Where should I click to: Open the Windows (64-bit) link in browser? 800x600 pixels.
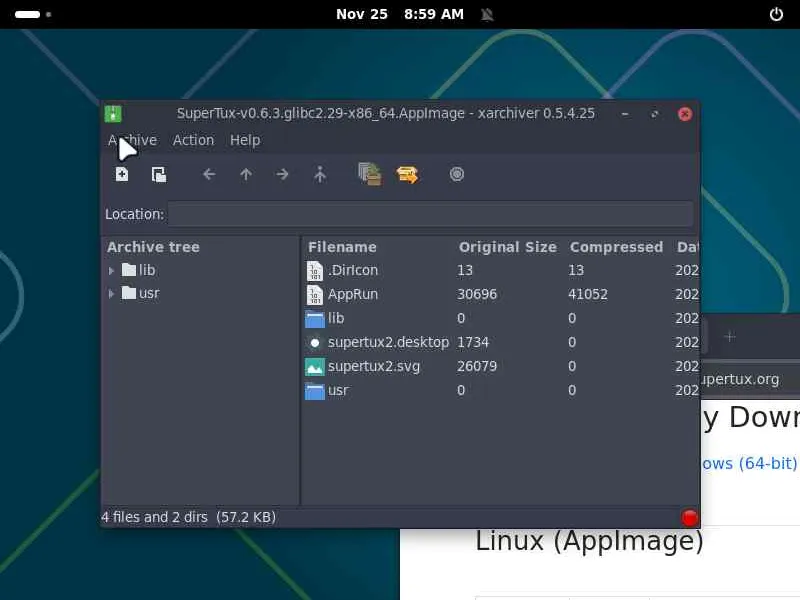[749, 463]
